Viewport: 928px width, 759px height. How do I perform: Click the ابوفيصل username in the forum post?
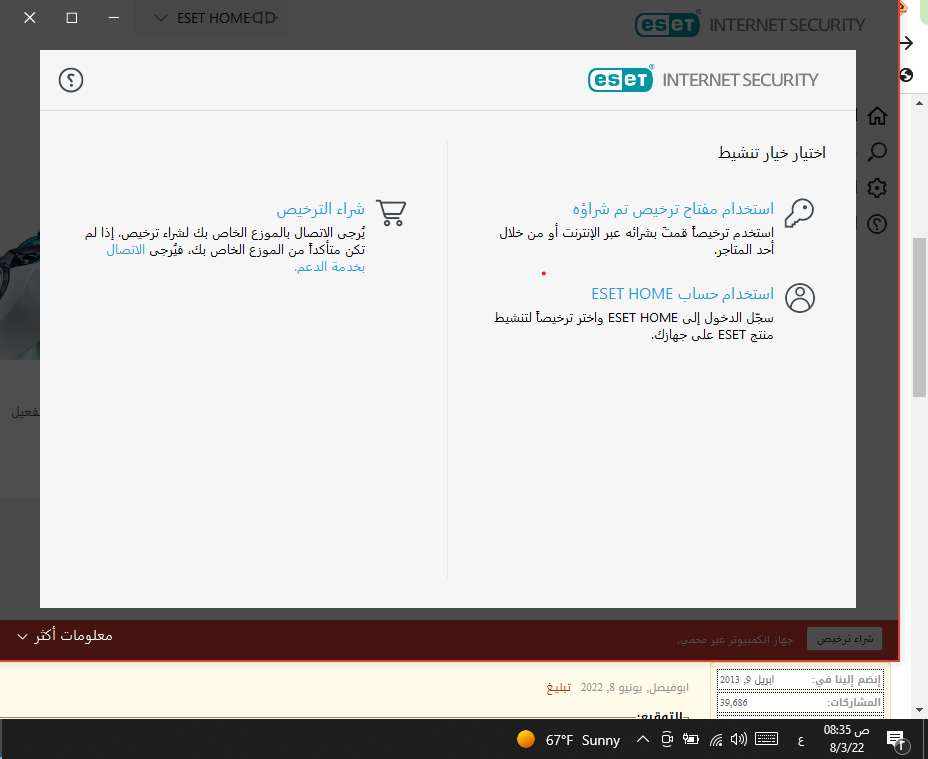coord(667,687)
